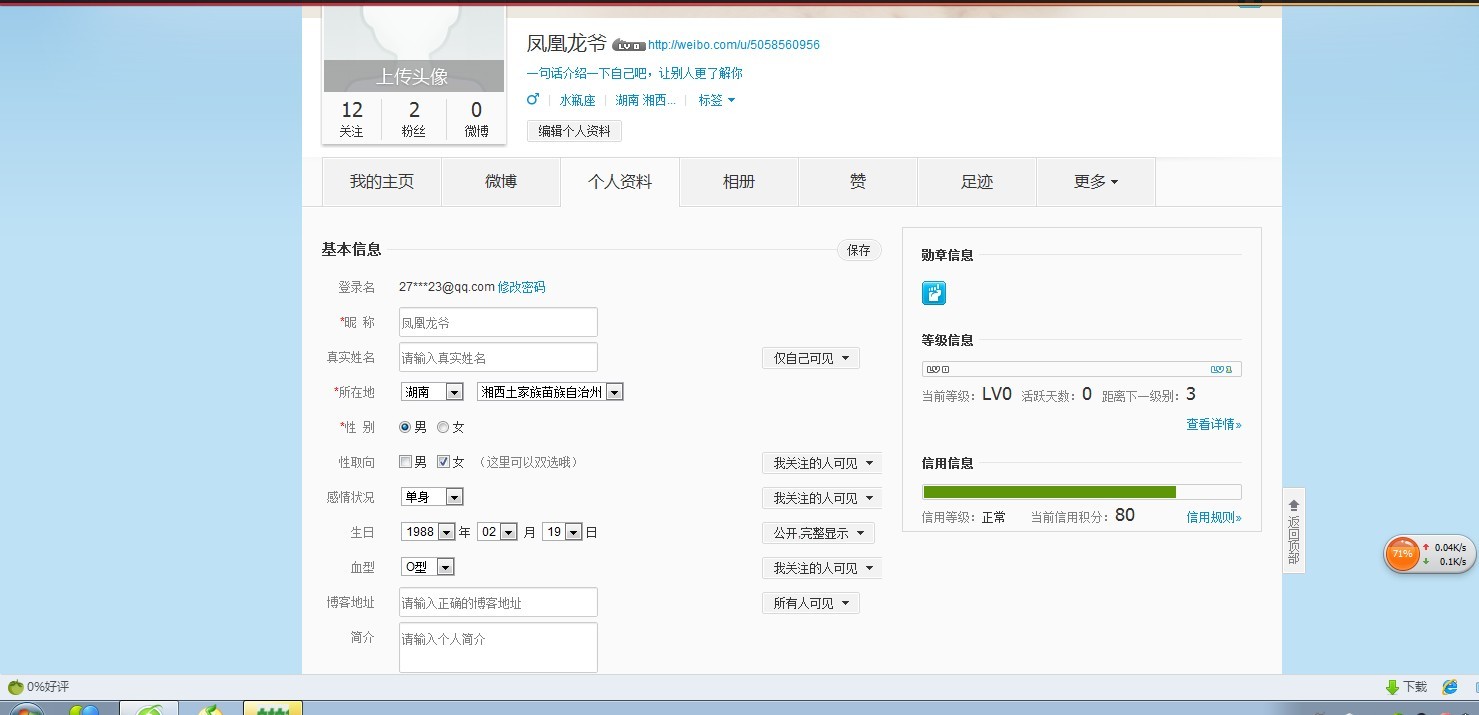Click the 上传头像 avatar upload area

pyautogui.click(x=412, y=76)
